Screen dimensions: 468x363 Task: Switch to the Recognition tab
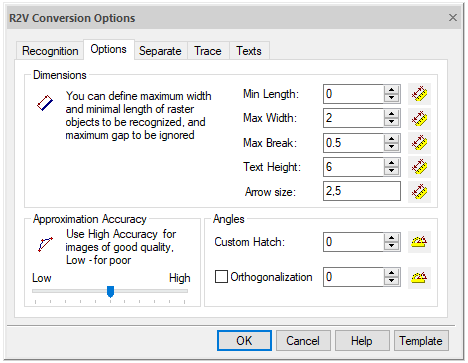50,51
